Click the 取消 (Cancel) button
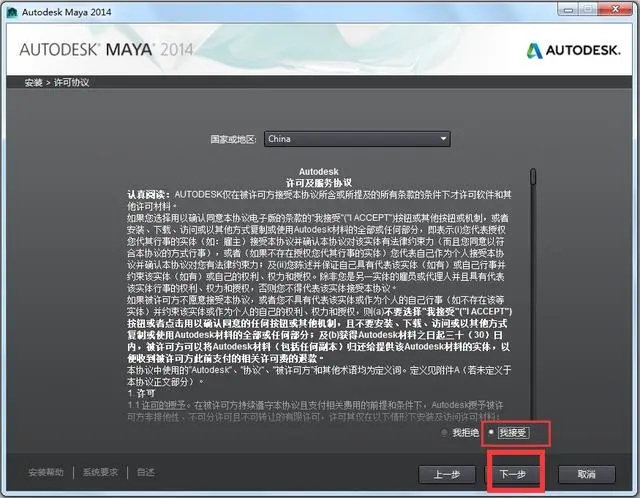The height and width of the screenshot is (498, 640). click(587, 474)
